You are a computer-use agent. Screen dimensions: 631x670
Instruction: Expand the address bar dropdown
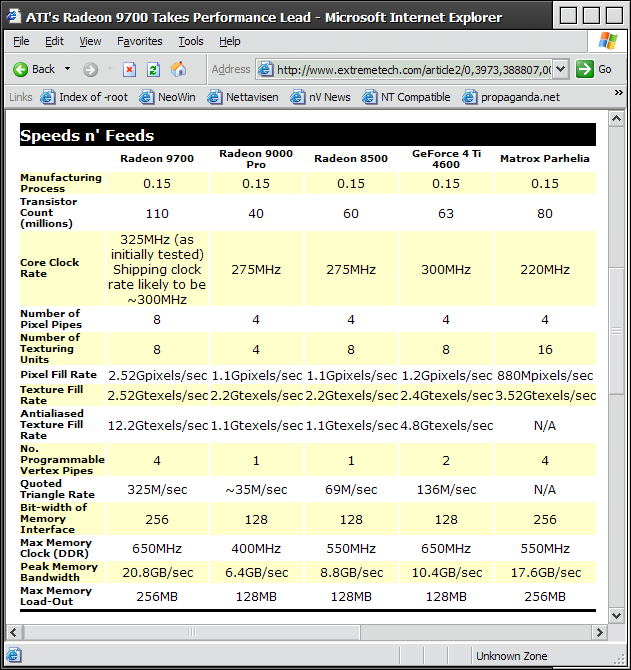click(x=561, y=69)
